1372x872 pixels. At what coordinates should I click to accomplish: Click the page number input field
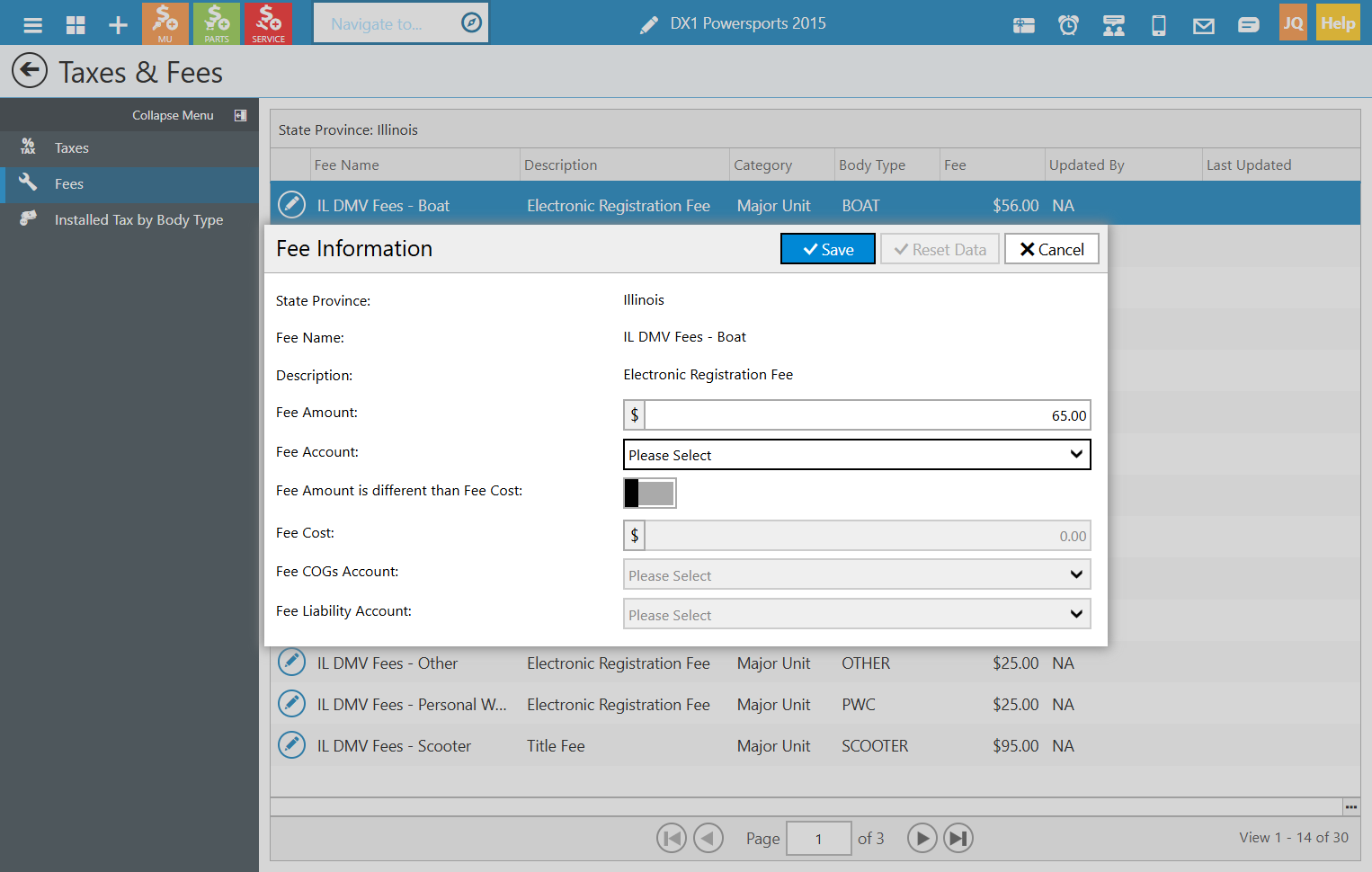(x=819, y=838)
